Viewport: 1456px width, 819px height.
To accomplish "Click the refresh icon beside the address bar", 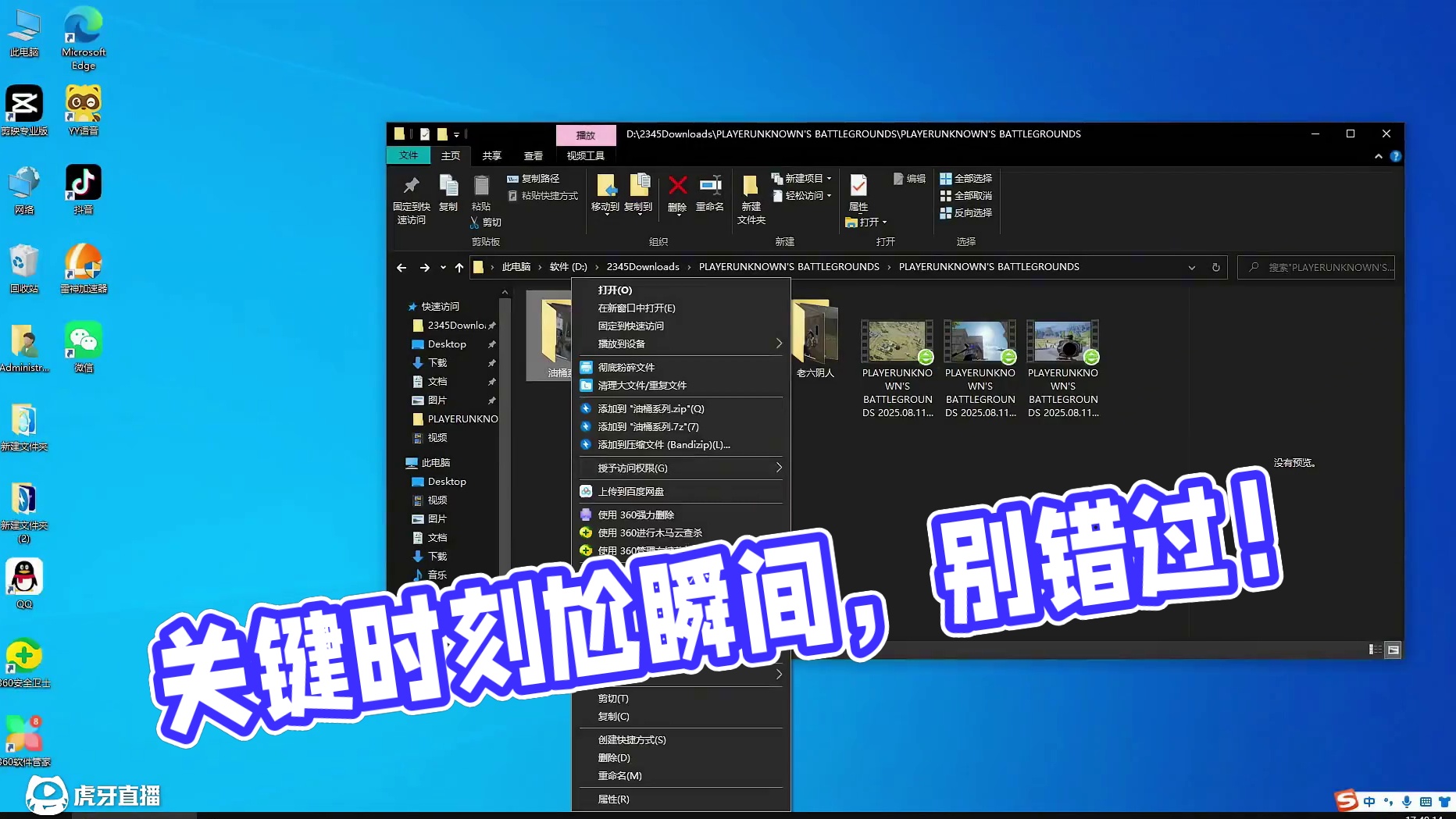I will tap(1215, 267).
